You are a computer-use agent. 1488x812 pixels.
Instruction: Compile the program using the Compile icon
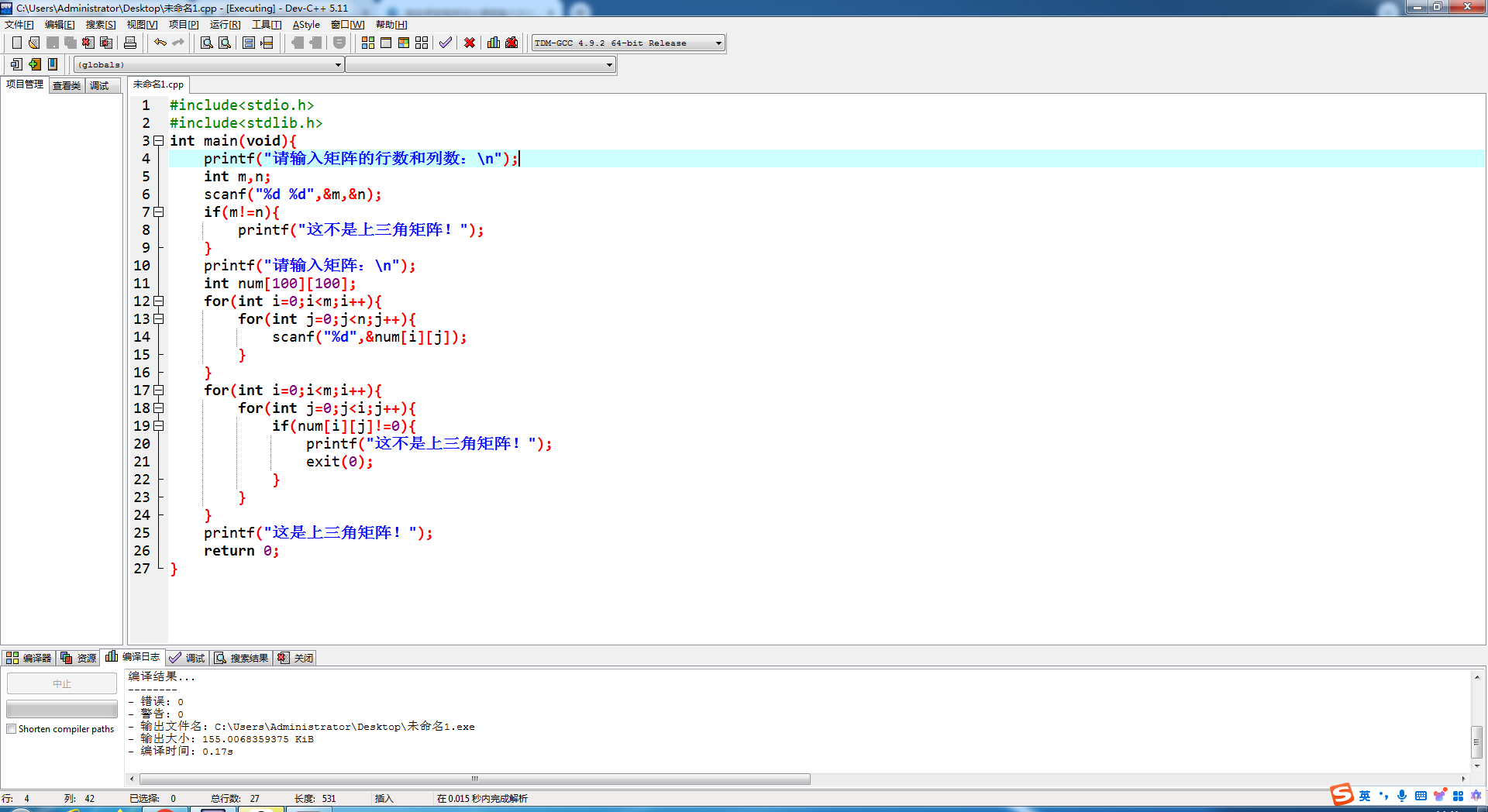pos(368,43)
